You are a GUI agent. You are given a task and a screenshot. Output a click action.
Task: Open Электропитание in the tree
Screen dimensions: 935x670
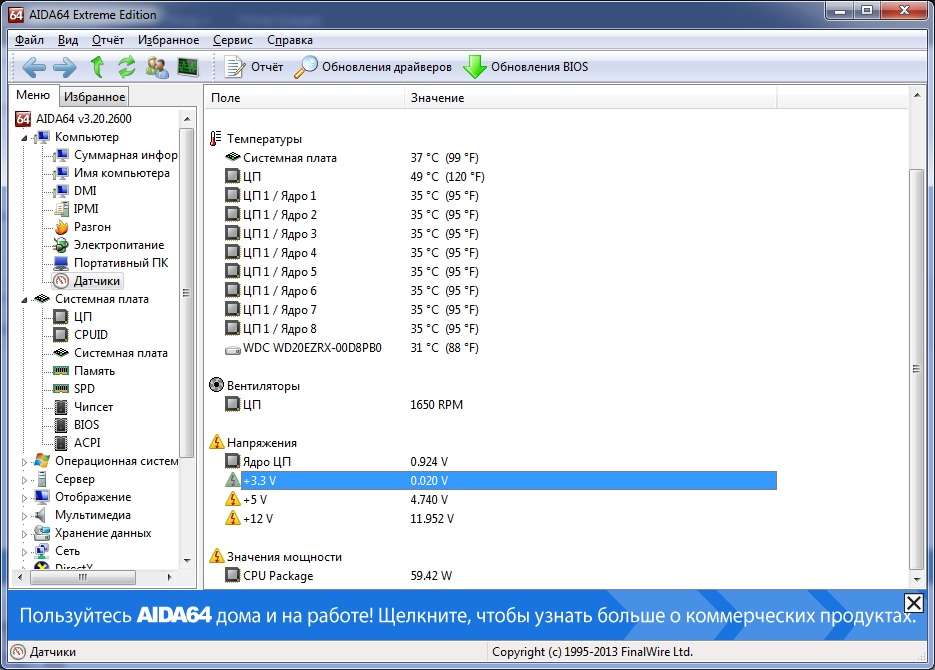pyautogui.click(x=109, y=245)
